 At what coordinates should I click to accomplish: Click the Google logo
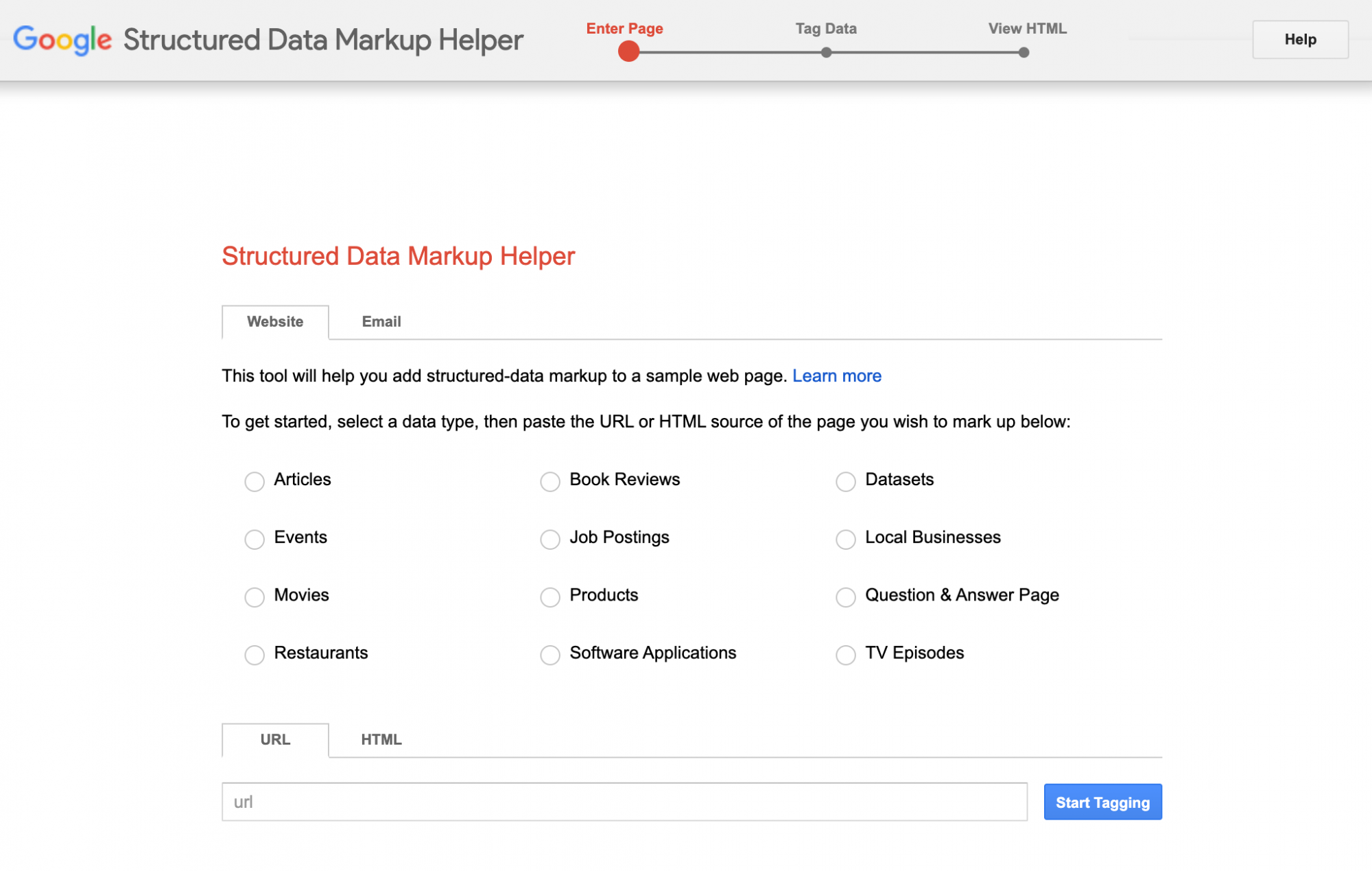pos(62,40)
